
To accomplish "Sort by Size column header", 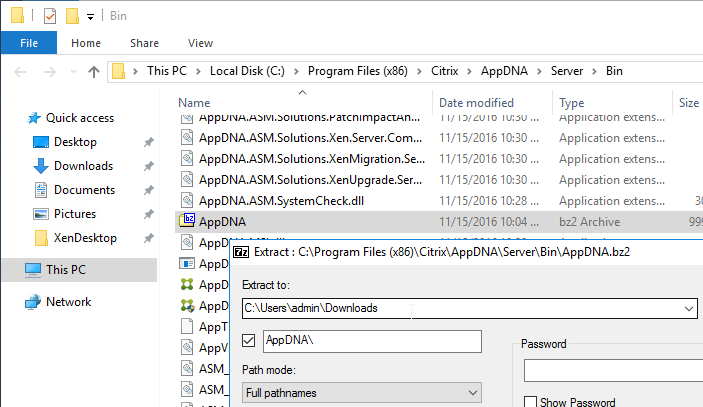I will [x=689, y=103].
